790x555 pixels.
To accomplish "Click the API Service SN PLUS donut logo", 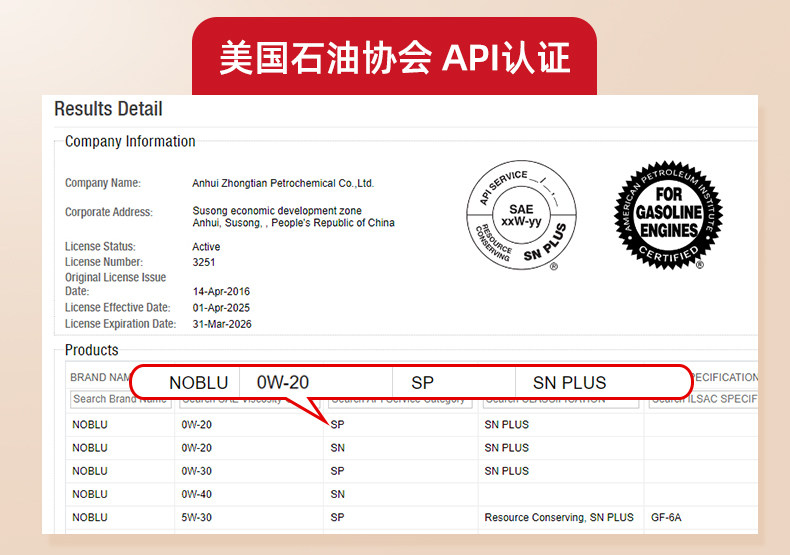I will pos(521,215).
